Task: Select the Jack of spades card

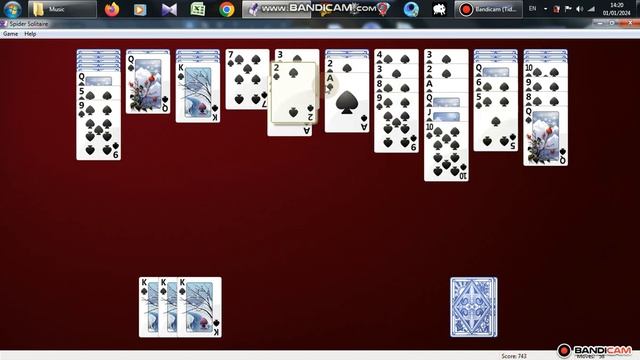Action: coord(446,114)
